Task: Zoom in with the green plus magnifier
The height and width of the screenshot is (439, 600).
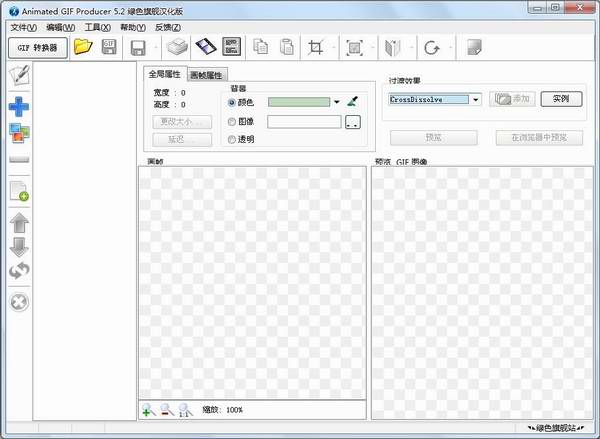Action: tap(148, 410)
